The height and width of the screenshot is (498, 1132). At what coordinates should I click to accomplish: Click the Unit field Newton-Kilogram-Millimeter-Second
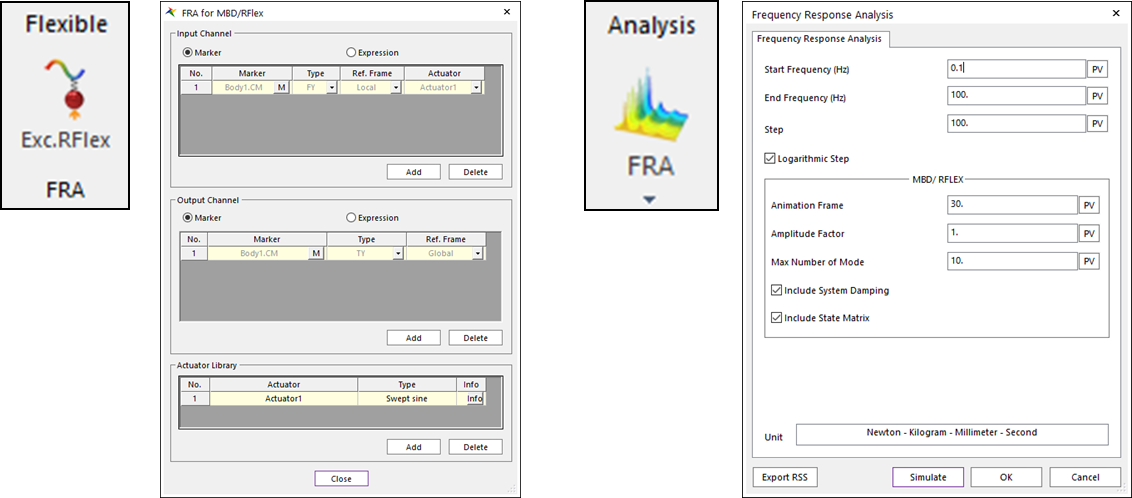[952, 434]
